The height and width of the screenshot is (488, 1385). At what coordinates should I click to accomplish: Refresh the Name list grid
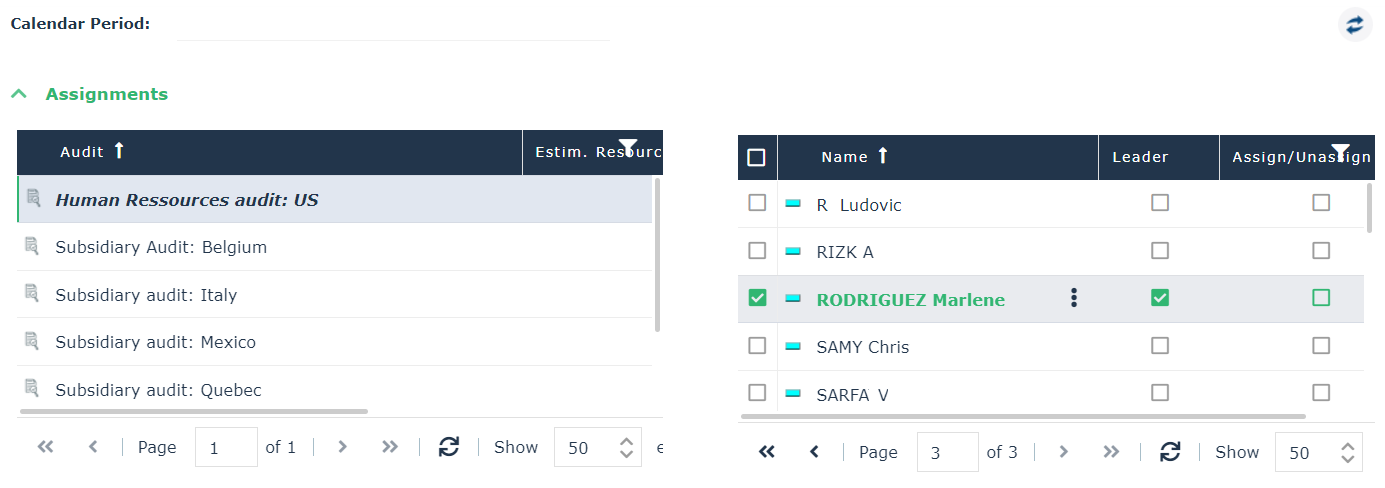[1170, 452]
